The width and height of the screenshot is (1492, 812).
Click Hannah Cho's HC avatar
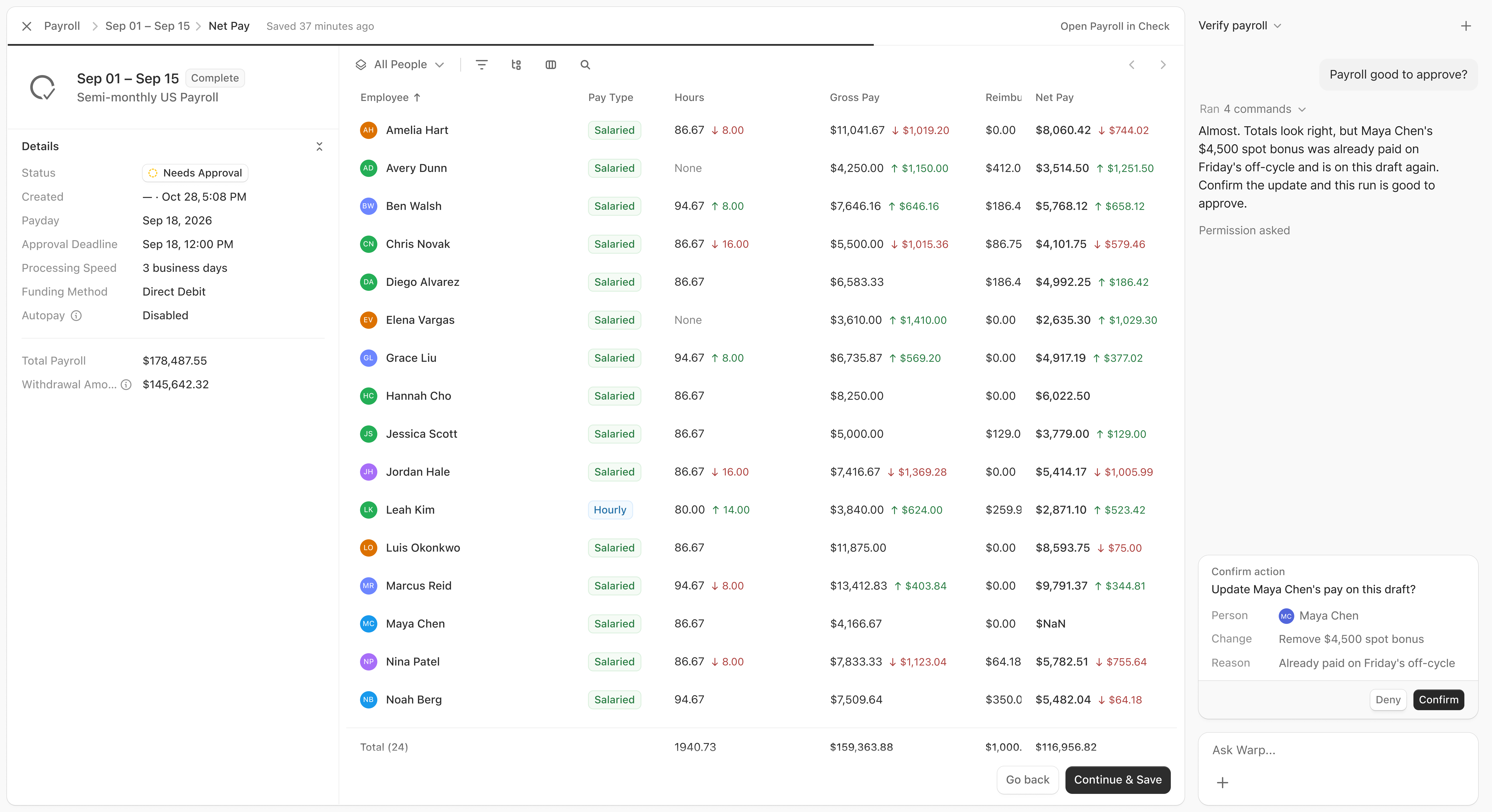pyautogui.click(x=368, y=396)
